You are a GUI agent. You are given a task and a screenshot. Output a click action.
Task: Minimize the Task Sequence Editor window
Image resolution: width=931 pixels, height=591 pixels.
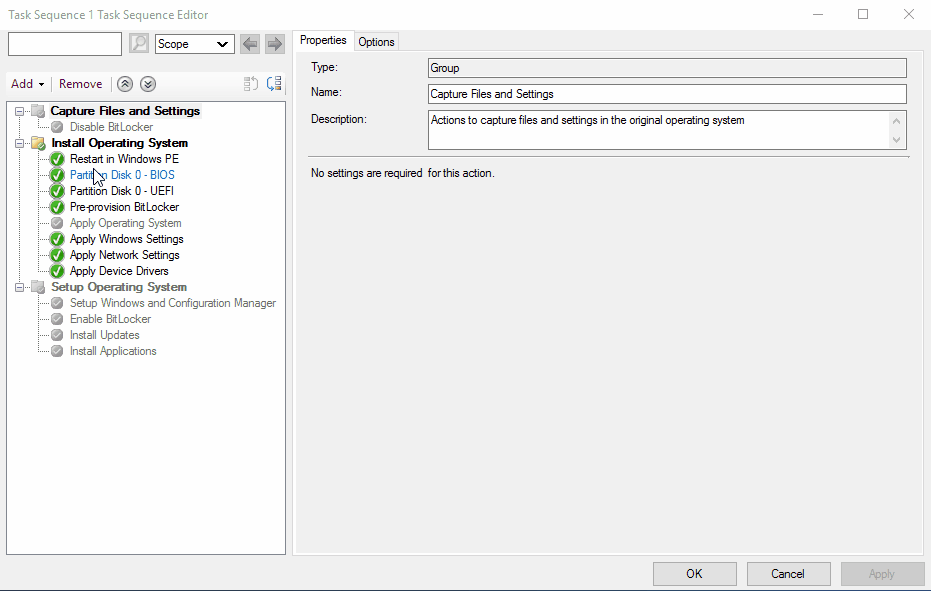(x=818, y=14)
